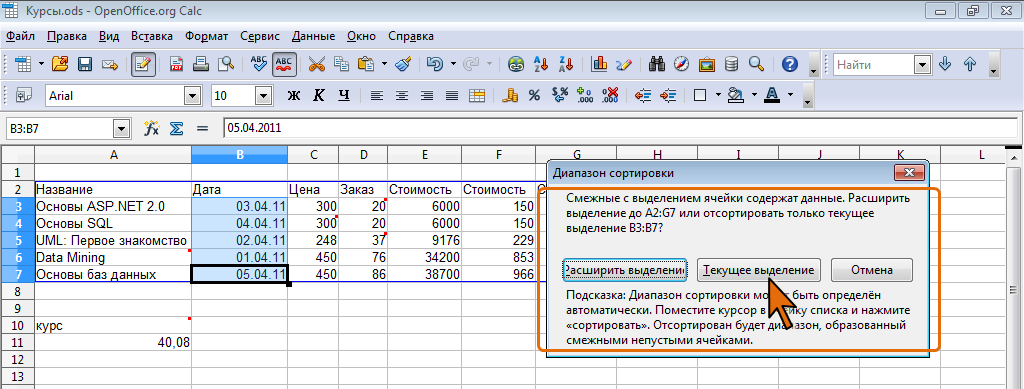Center text horizontally
The image size is (1024, 389).
[402, 95]
